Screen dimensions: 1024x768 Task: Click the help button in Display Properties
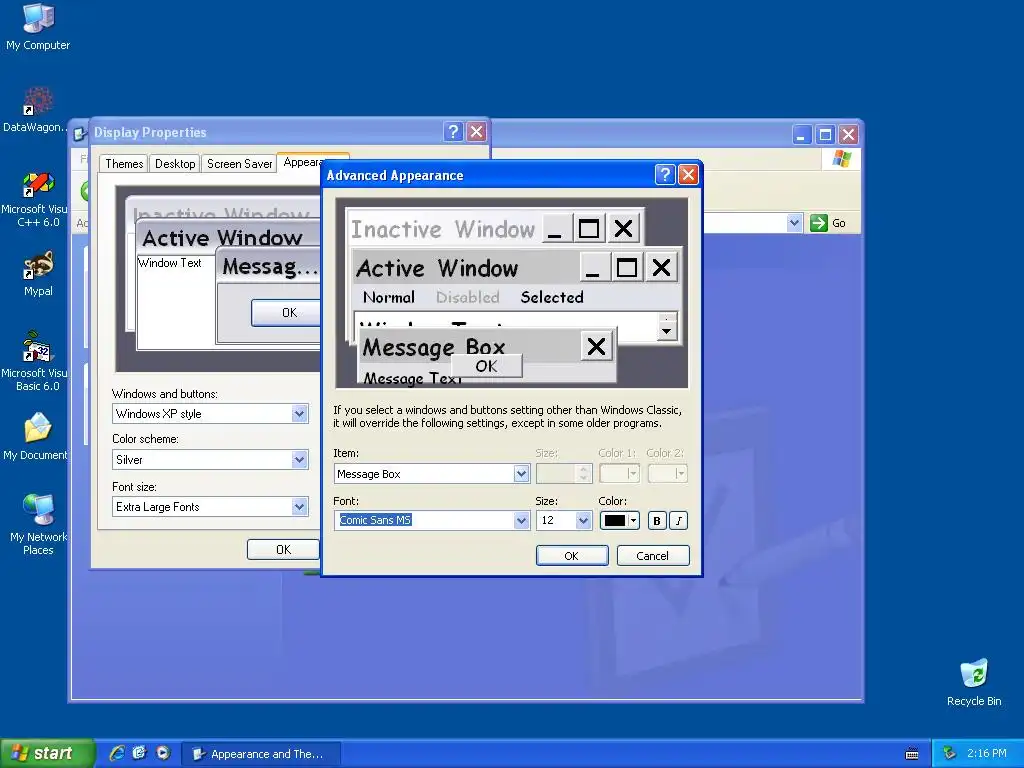[453, 132]
